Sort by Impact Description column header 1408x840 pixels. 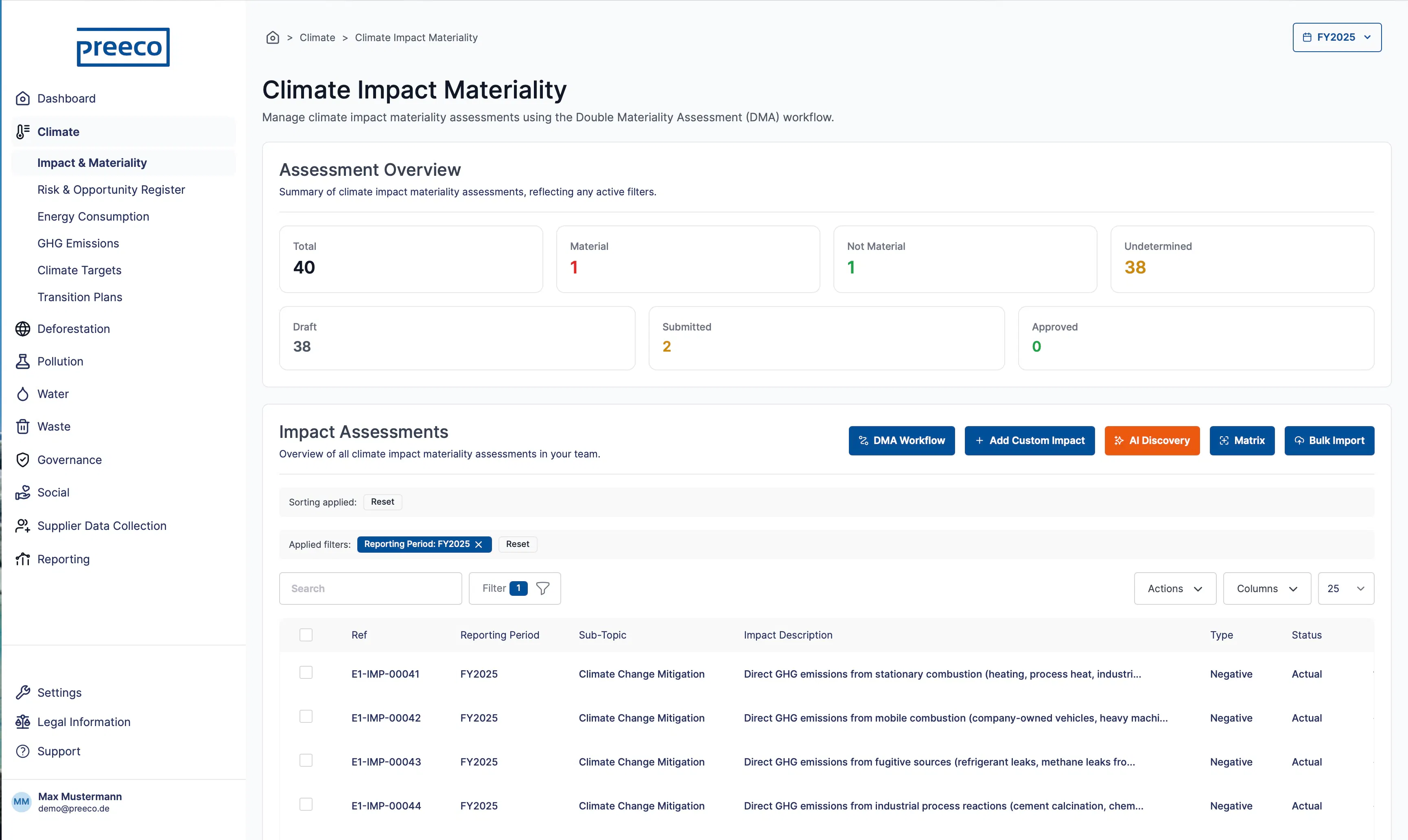click(788, 635)
